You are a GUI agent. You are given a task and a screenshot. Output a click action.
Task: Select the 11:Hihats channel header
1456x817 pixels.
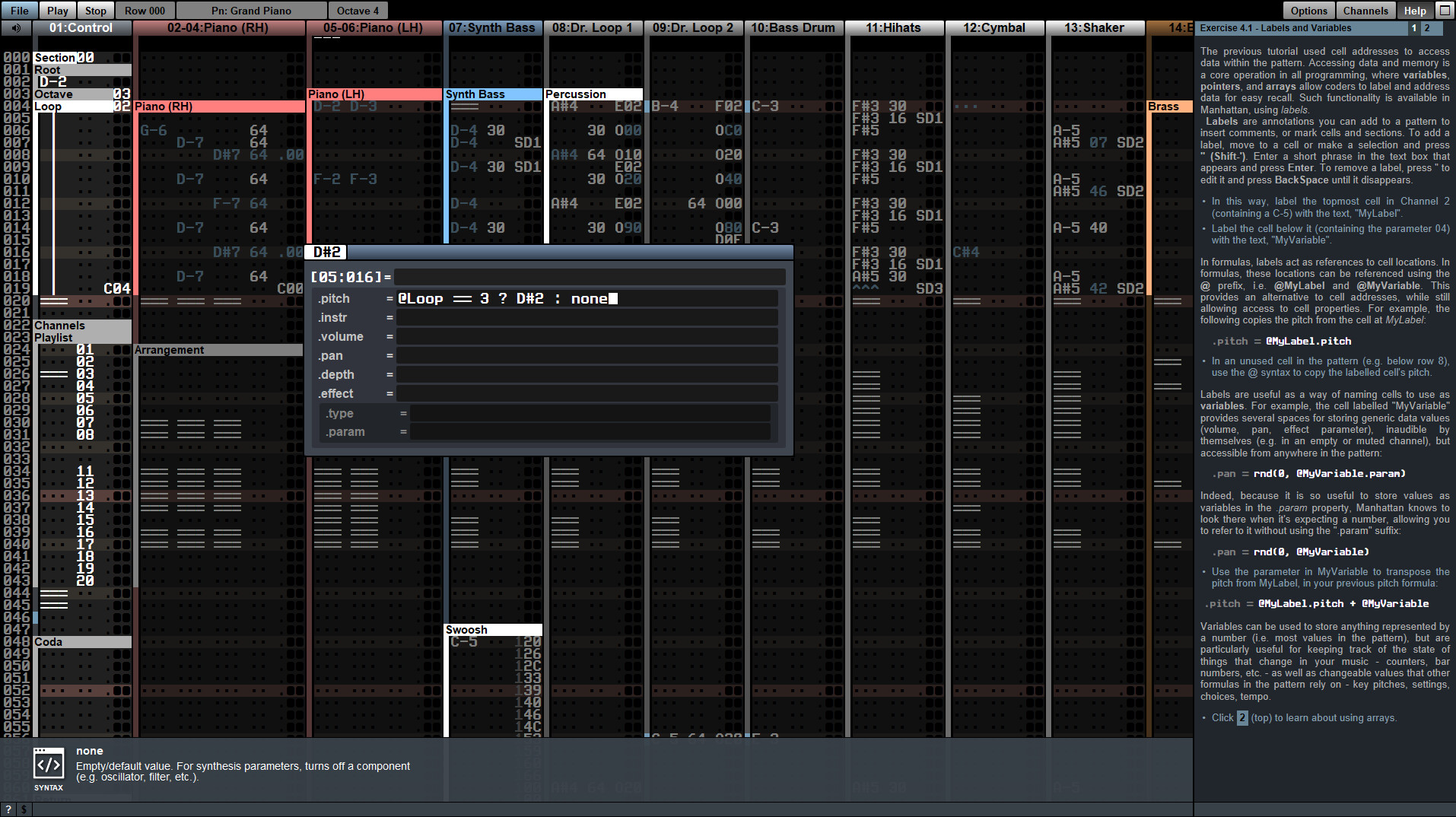tap(895, 27)
